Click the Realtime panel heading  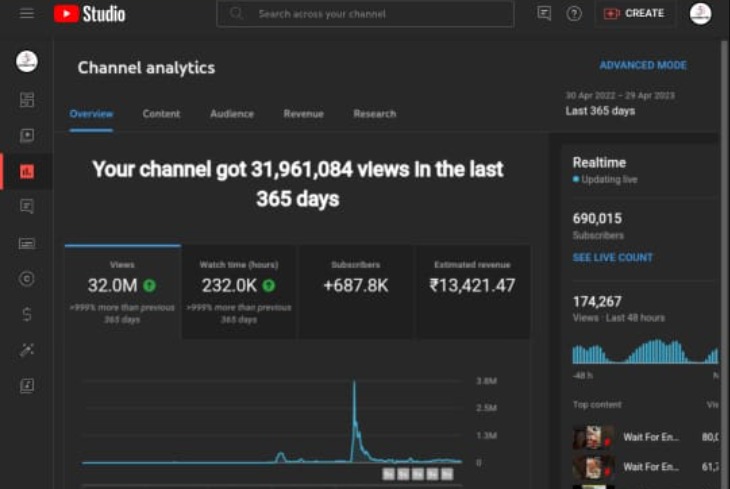pos(599,163)
